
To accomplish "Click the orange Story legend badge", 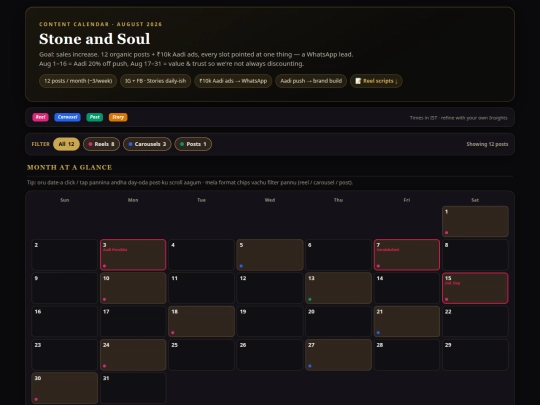I will coord(118,117).
